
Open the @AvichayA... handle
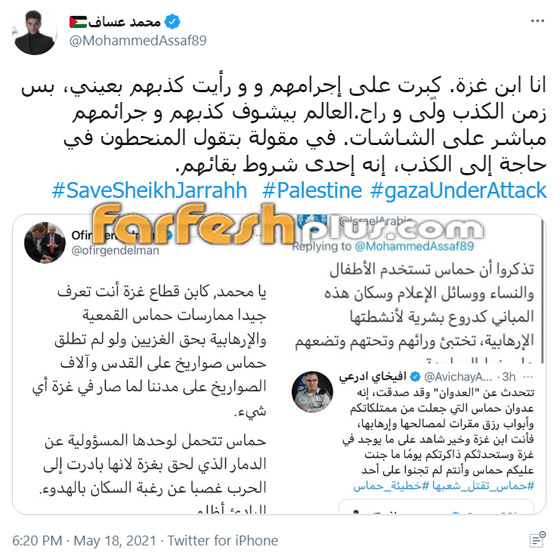pos(458,377)
